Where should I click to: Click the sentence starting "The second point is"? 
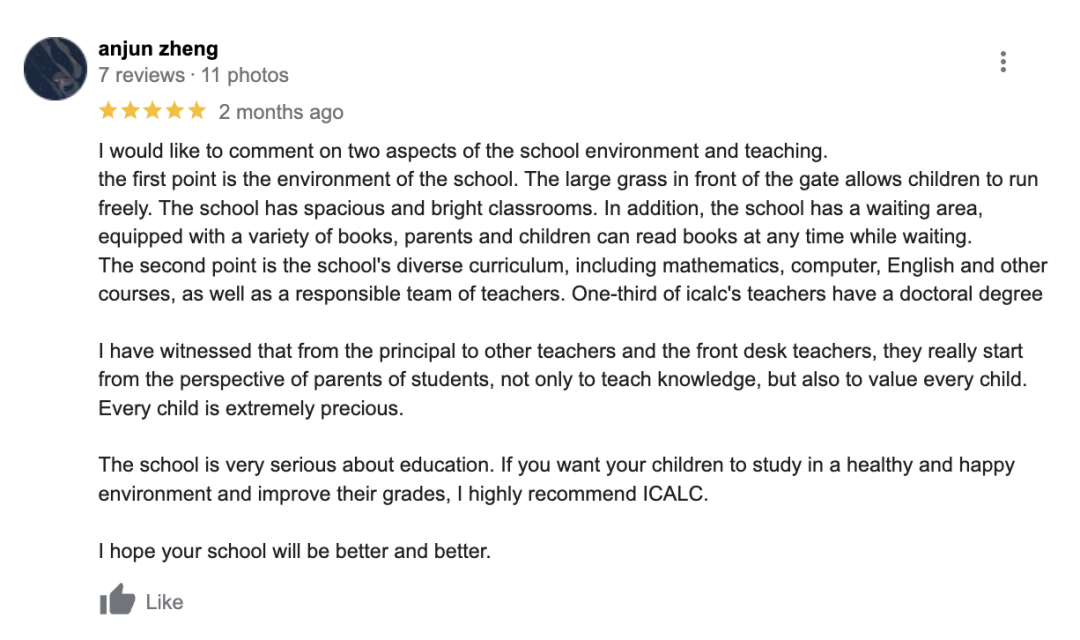click(x=572, y=280)
